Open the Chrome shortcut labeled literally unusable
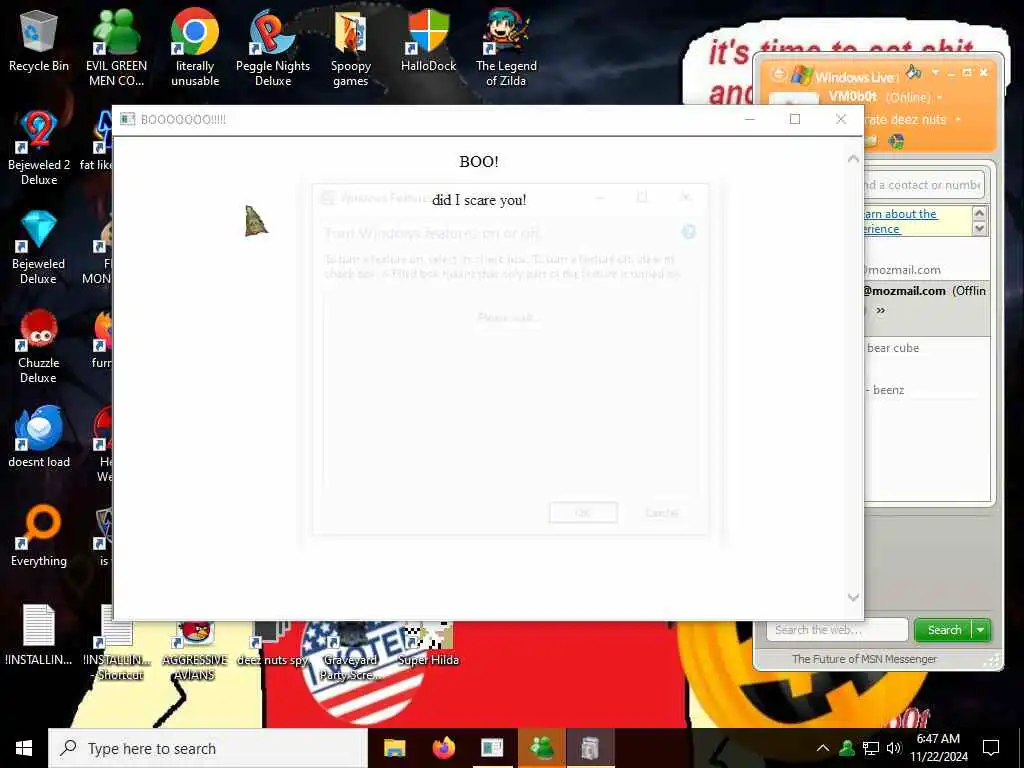This screenshot has height=768, width=1024. 195,48
